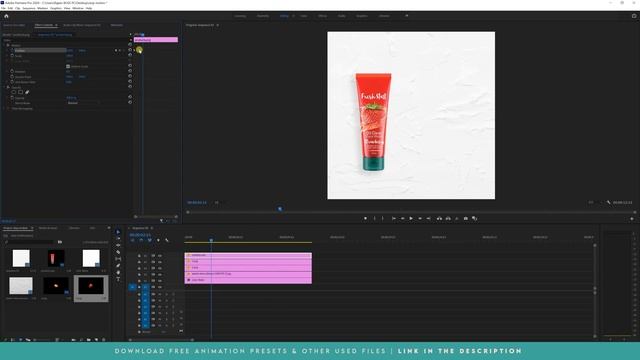The width and height of the screenshot is (640, 360).
Task: Switch Project panel to icon view
Action: pos(21,340)
